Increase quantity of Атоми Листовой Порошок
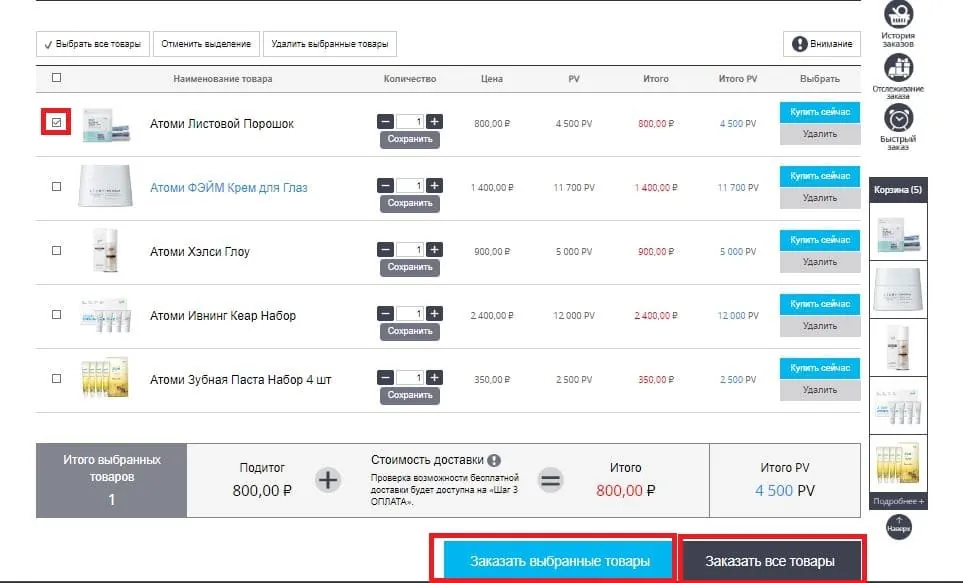 click(434, 122)
